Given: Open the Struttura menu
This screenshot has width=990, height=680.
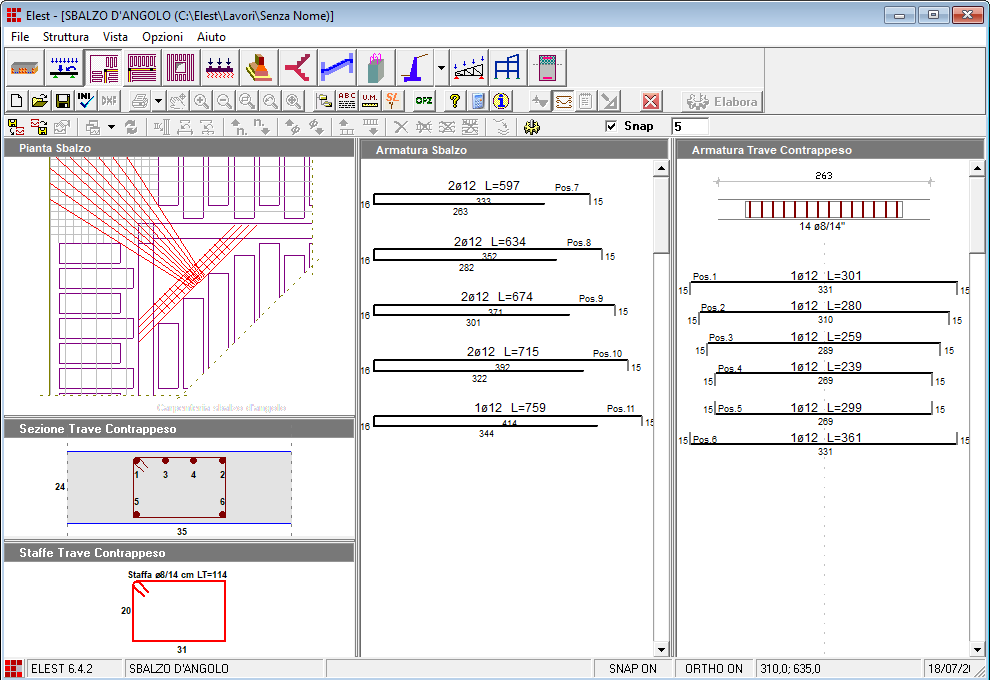Looking at the screenshot, I should coord(66,37).
